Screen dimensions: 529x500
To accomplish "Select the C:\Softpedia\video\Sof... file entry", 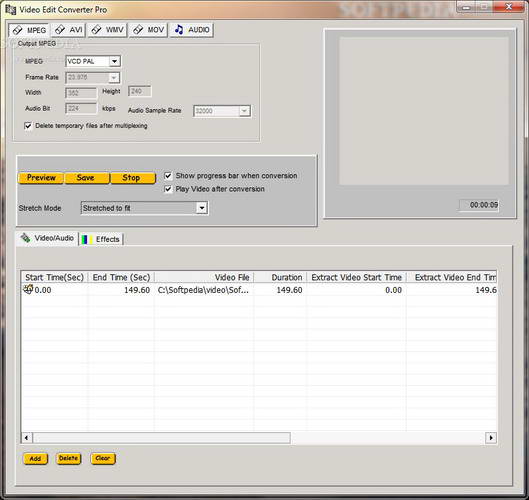I will [203, 290].
